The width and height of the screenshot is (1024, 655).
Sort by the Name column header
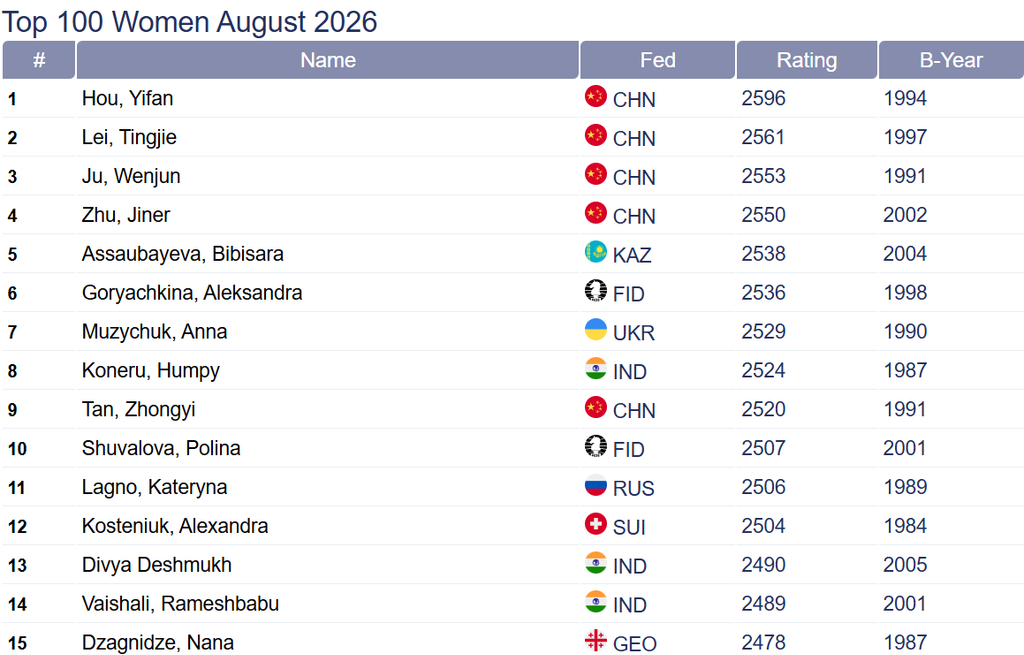[x=328, y=60]
